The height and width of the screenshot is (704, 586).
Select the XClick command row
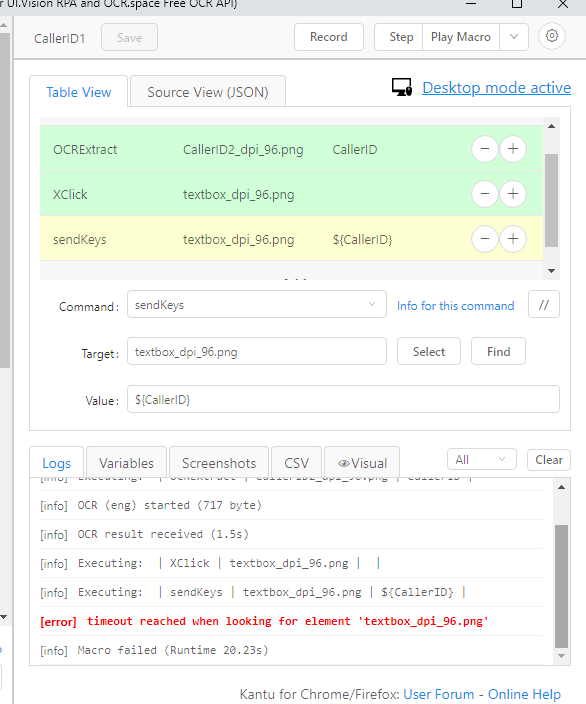click(291, 194)
